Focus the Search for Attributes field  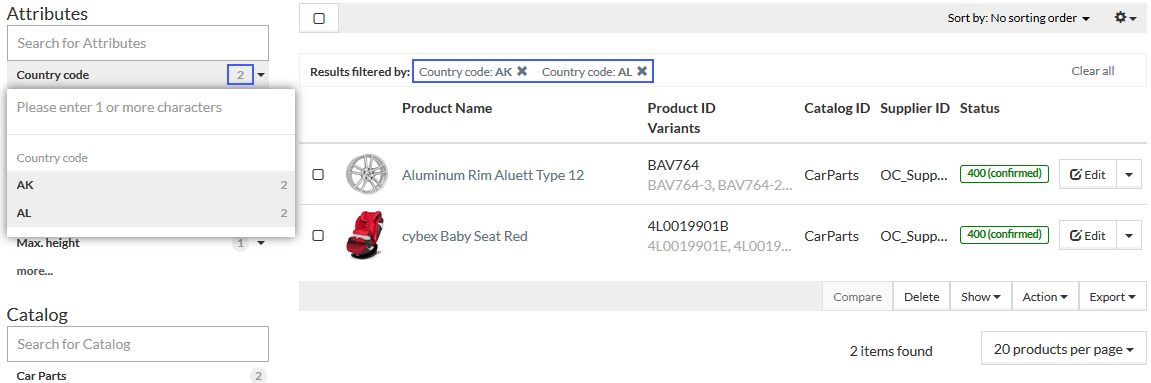pyautogui.click(x=138, y=43)
